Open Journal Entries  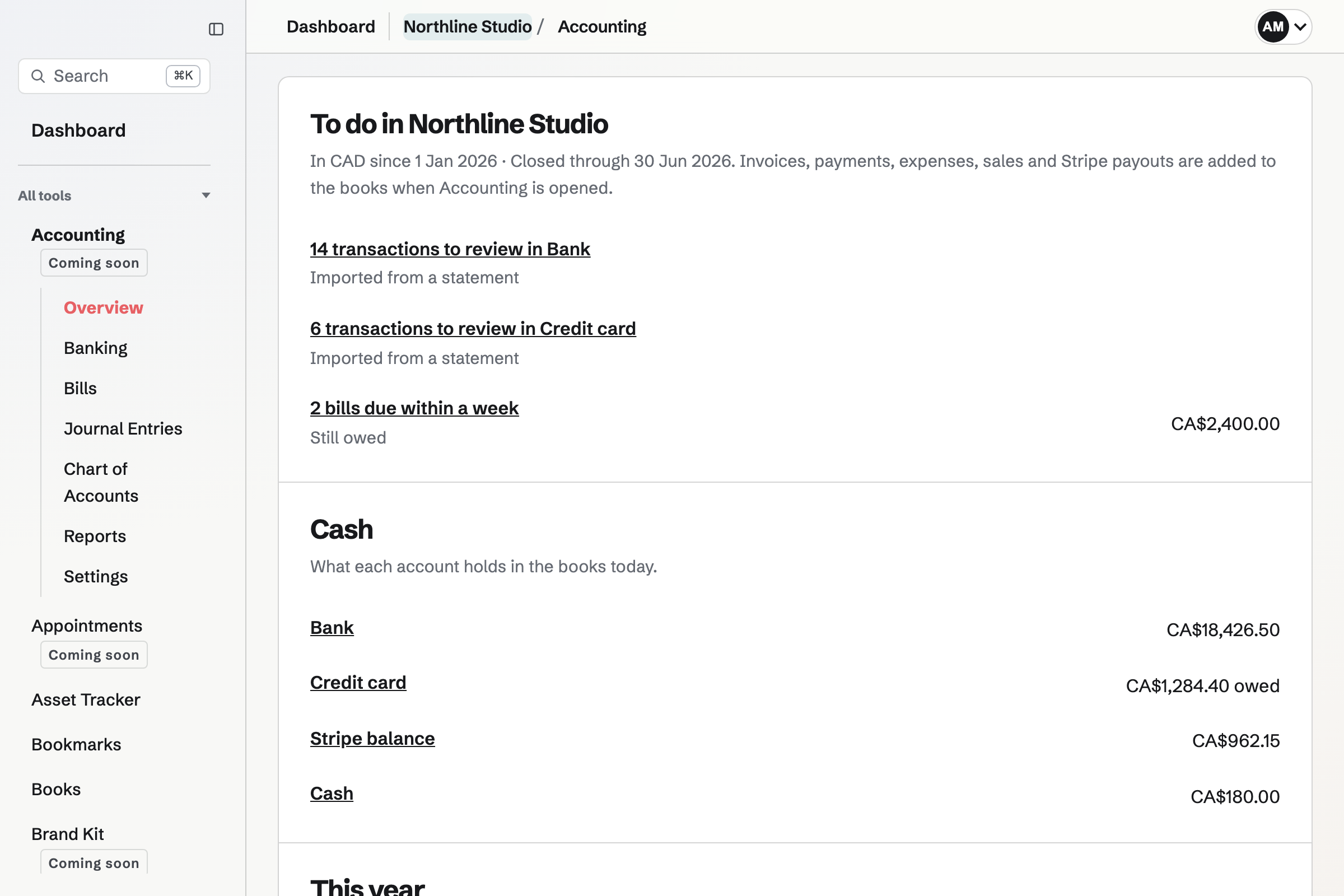point(123,428)
